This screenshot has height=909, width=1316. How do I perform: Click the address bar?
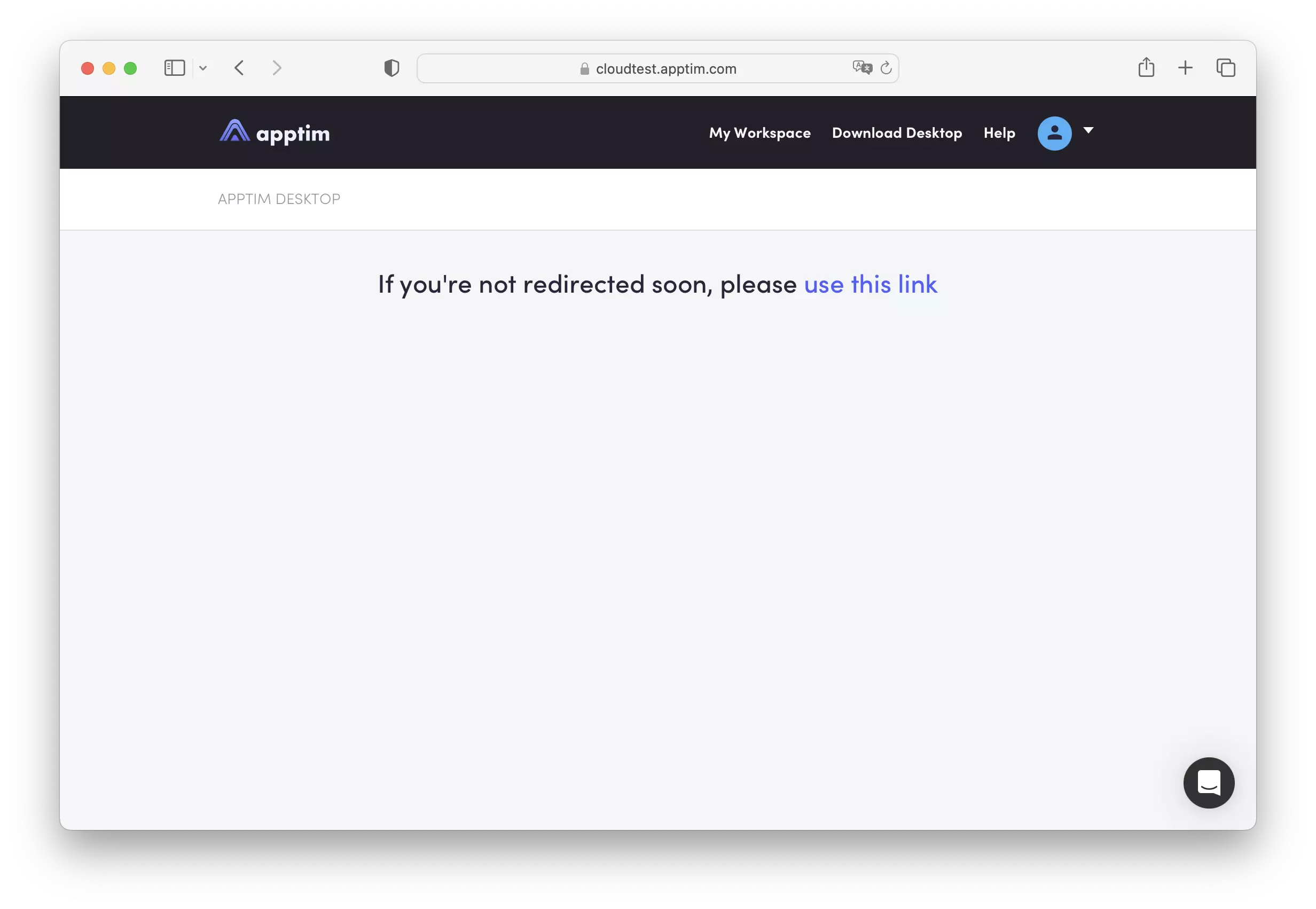(x=657, y=68)
